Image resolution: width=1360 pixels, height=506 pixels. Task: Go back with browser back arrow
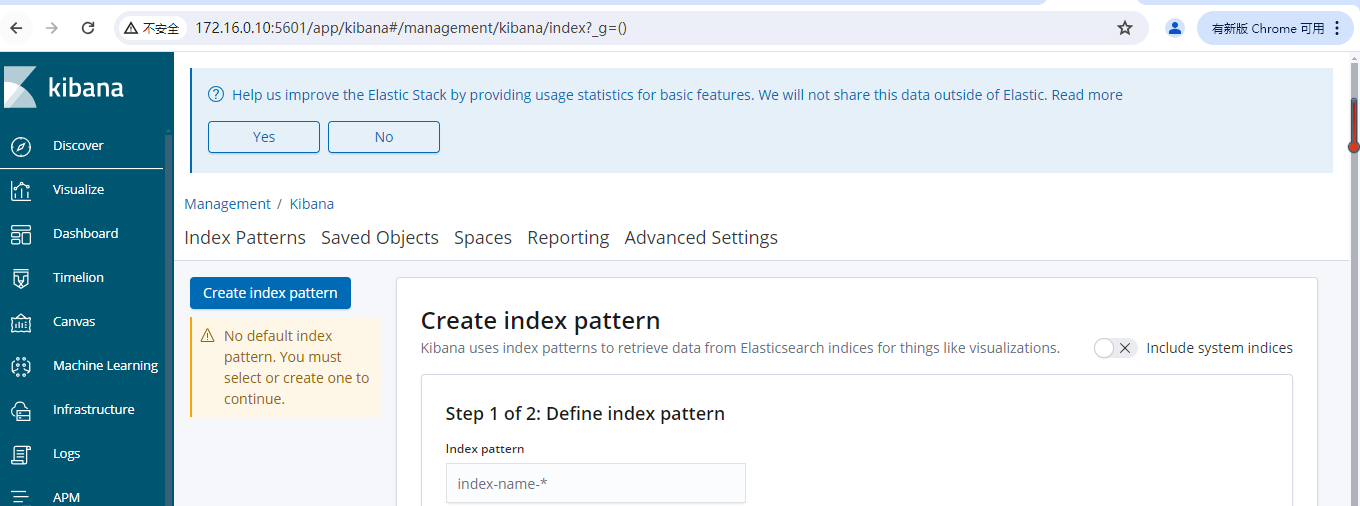point(16,28)
